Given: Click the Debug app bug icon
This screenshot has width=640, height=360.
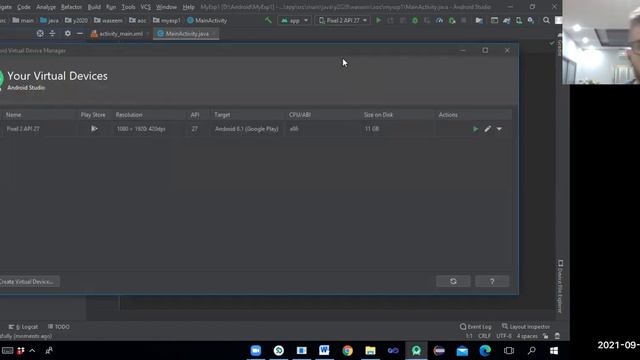Looking at the screenshot, I should [x=415, y=20].
